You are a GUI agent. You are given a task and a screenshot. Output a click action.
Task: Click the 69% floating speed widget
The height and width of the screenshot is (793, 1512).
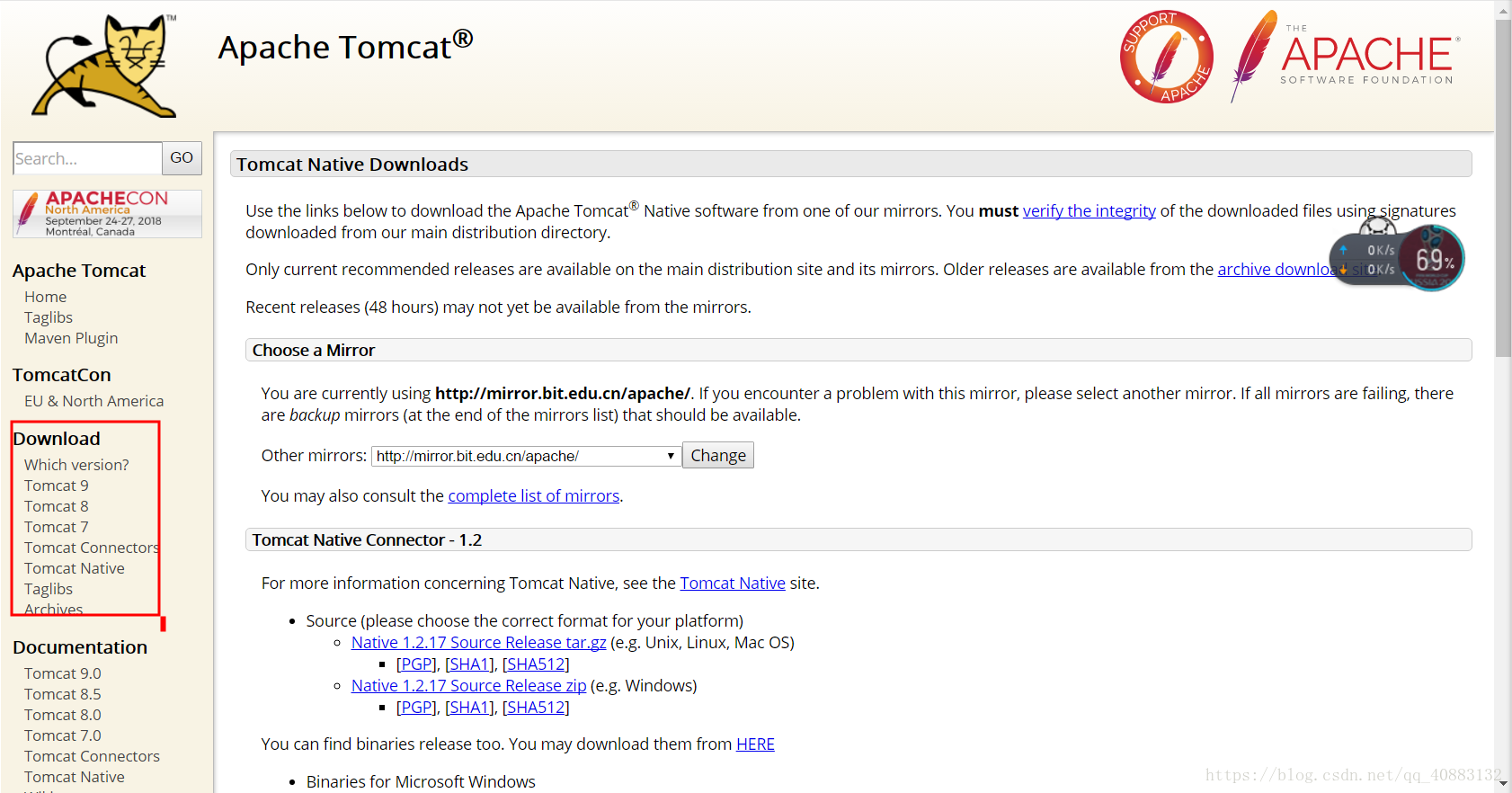click(x=1431, y=259)
